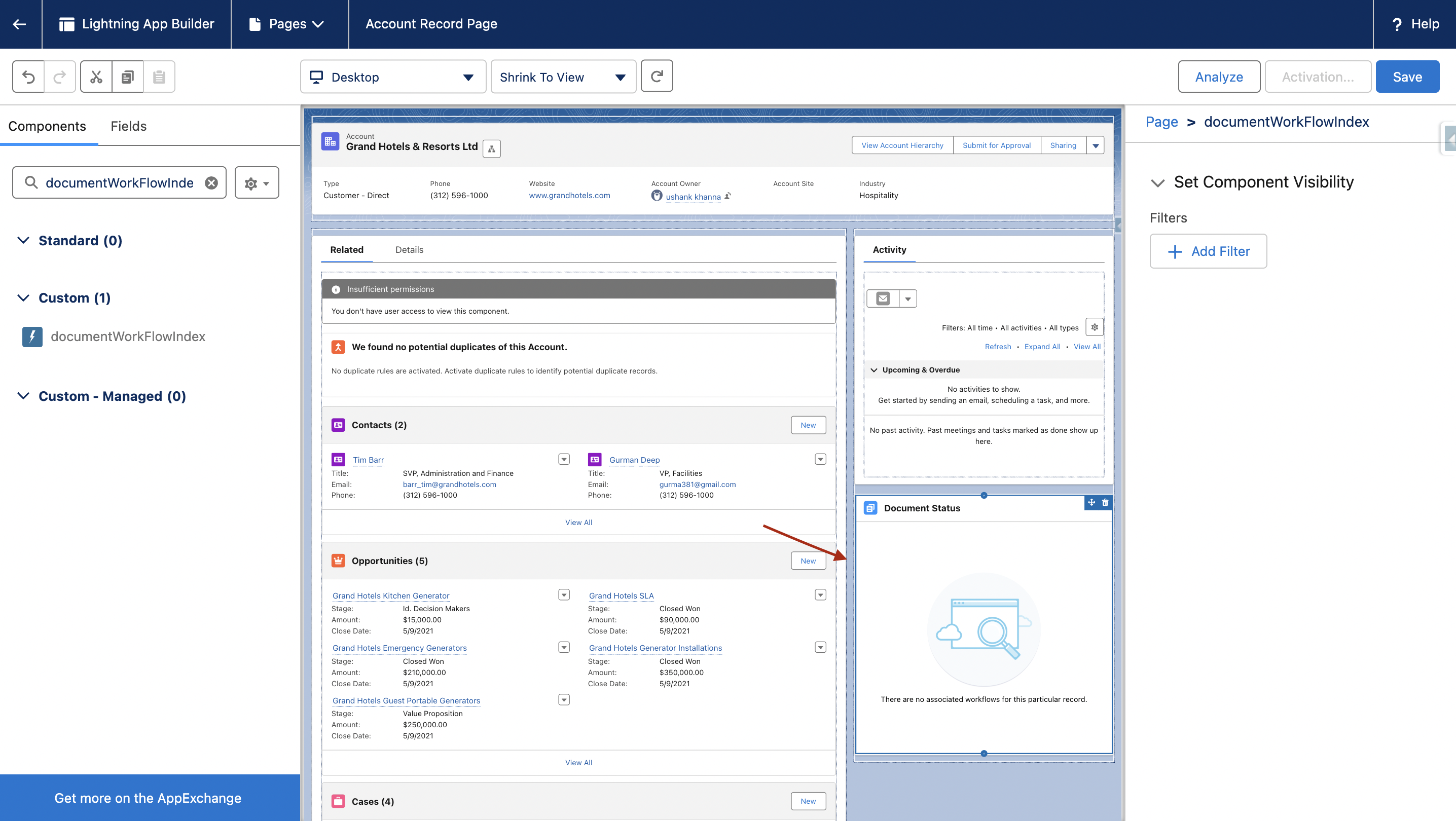Click the Account record building icon
This screenshot has width=1456, height=821.
(x=330, y=141)
